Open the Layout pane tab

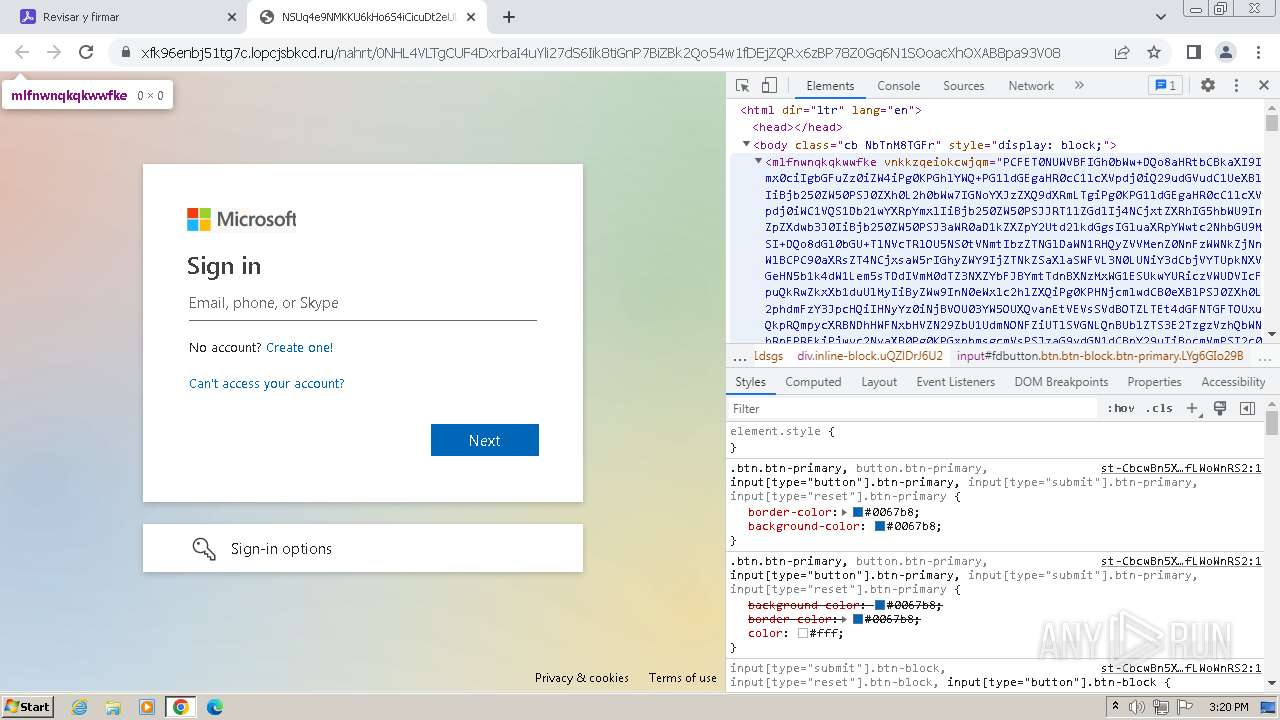[x=879, y=382]
